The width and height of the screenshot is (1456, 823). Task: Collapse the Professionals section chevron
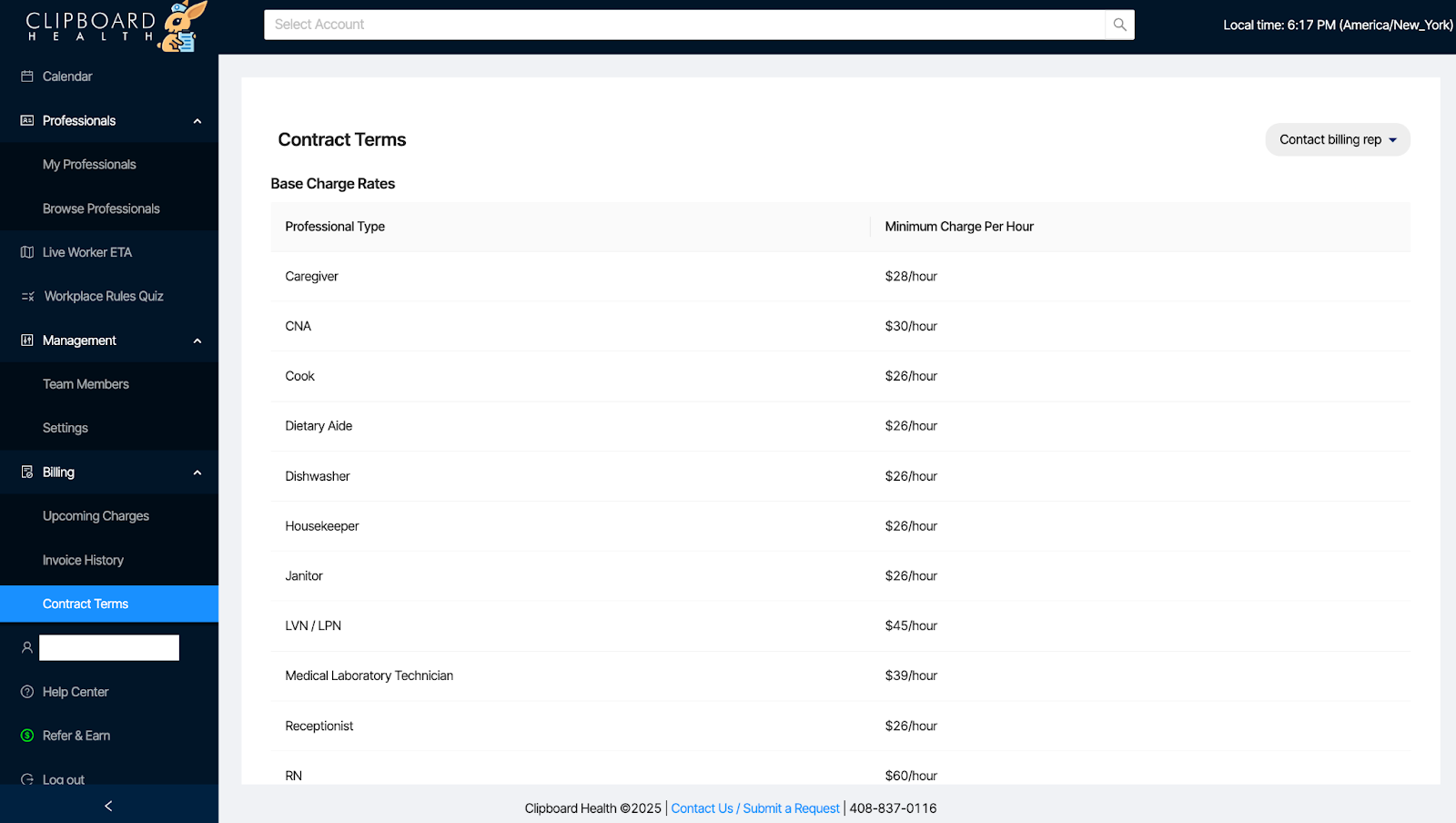197,121
